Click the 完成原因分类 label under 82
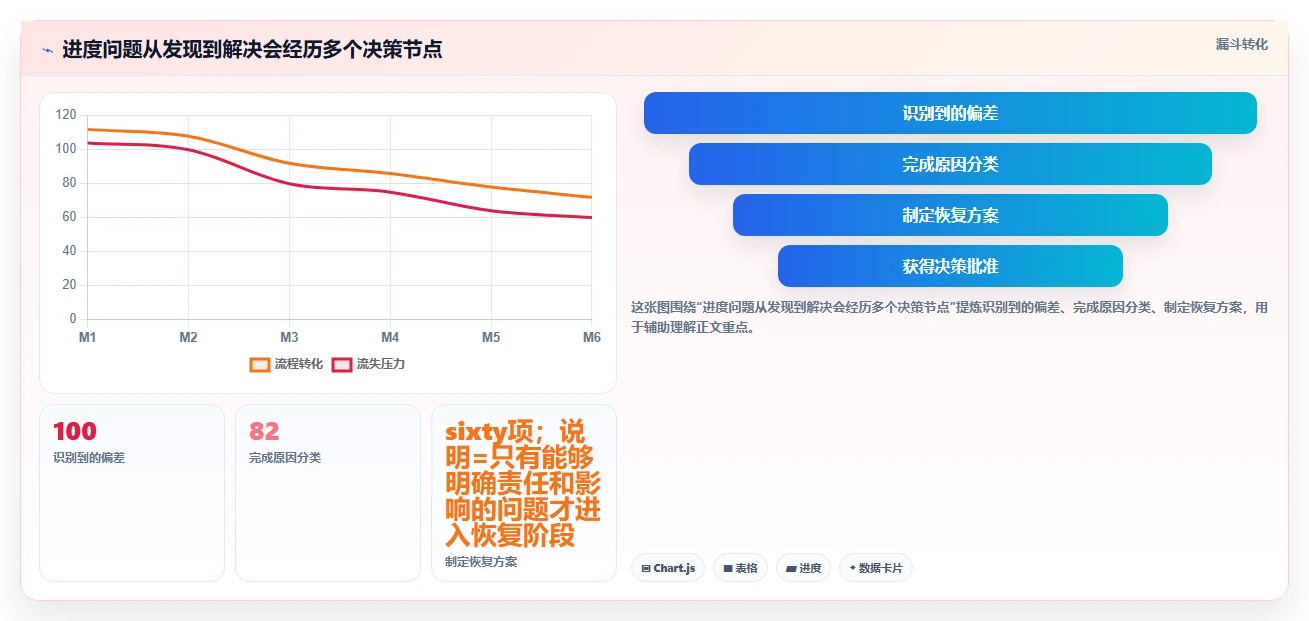 coord(285,458)
